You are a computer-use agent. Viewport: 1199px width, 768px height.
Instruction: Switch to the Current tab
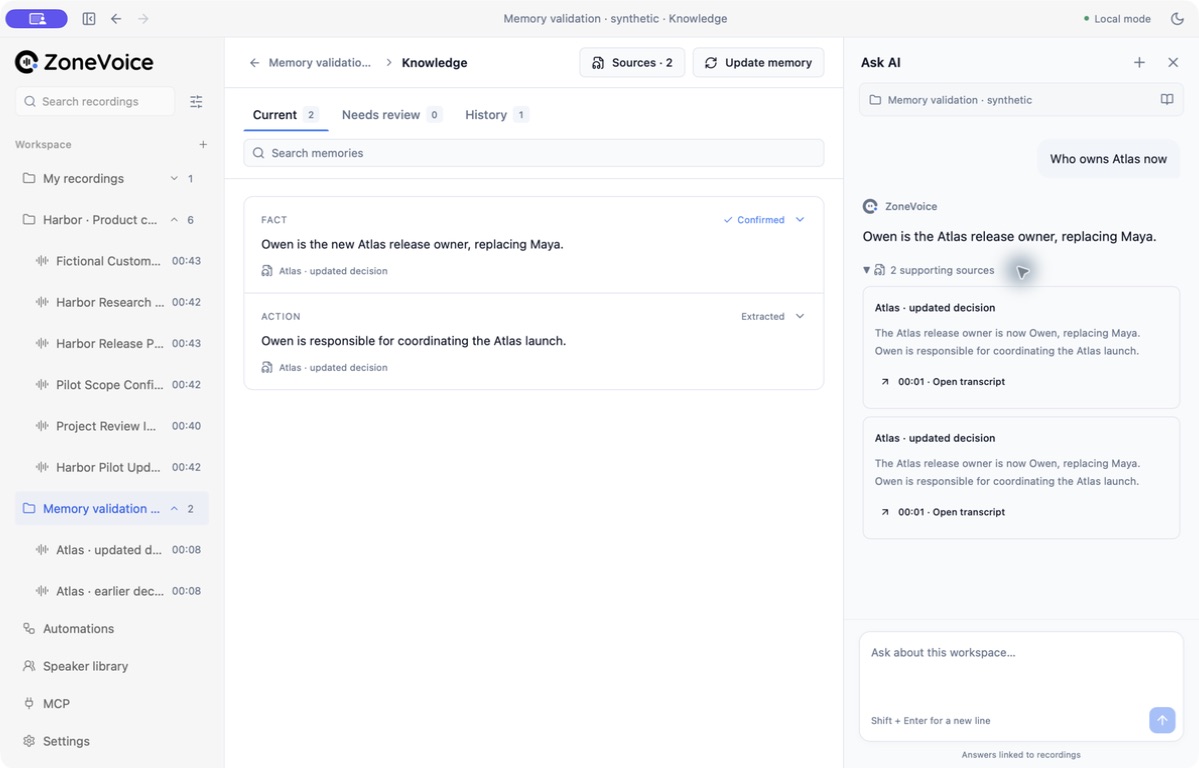285,115
